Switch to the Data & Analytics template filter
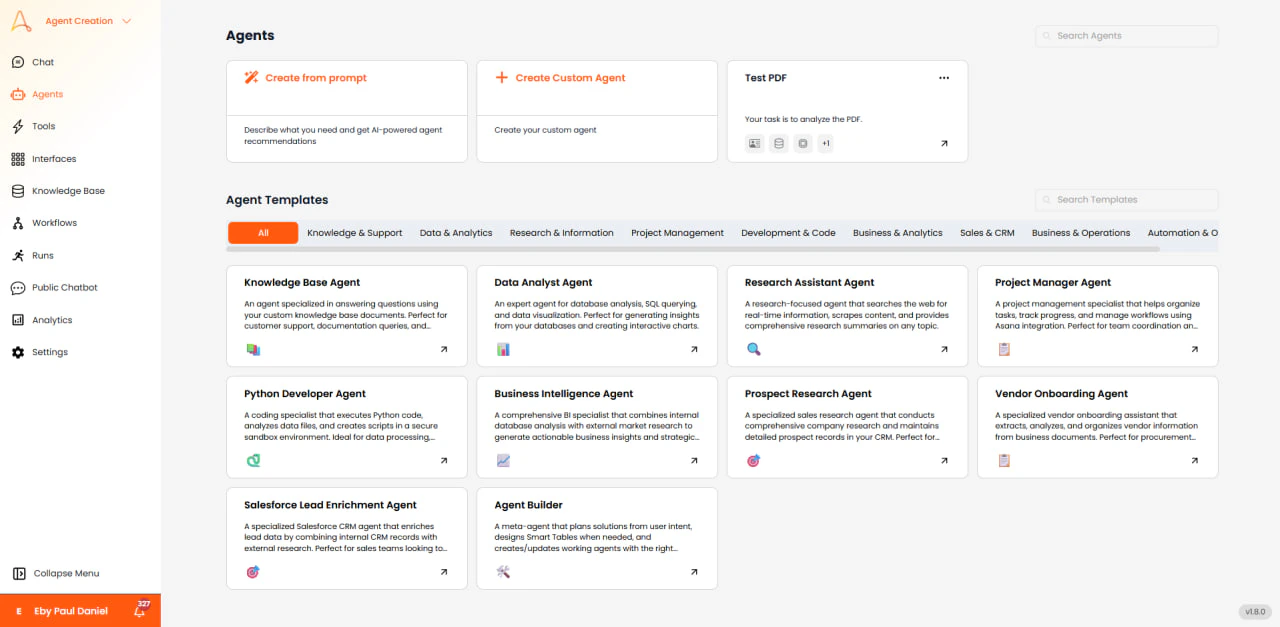Screen dimensions: 1280x627 pyautogui.click(x=456, y=232)
